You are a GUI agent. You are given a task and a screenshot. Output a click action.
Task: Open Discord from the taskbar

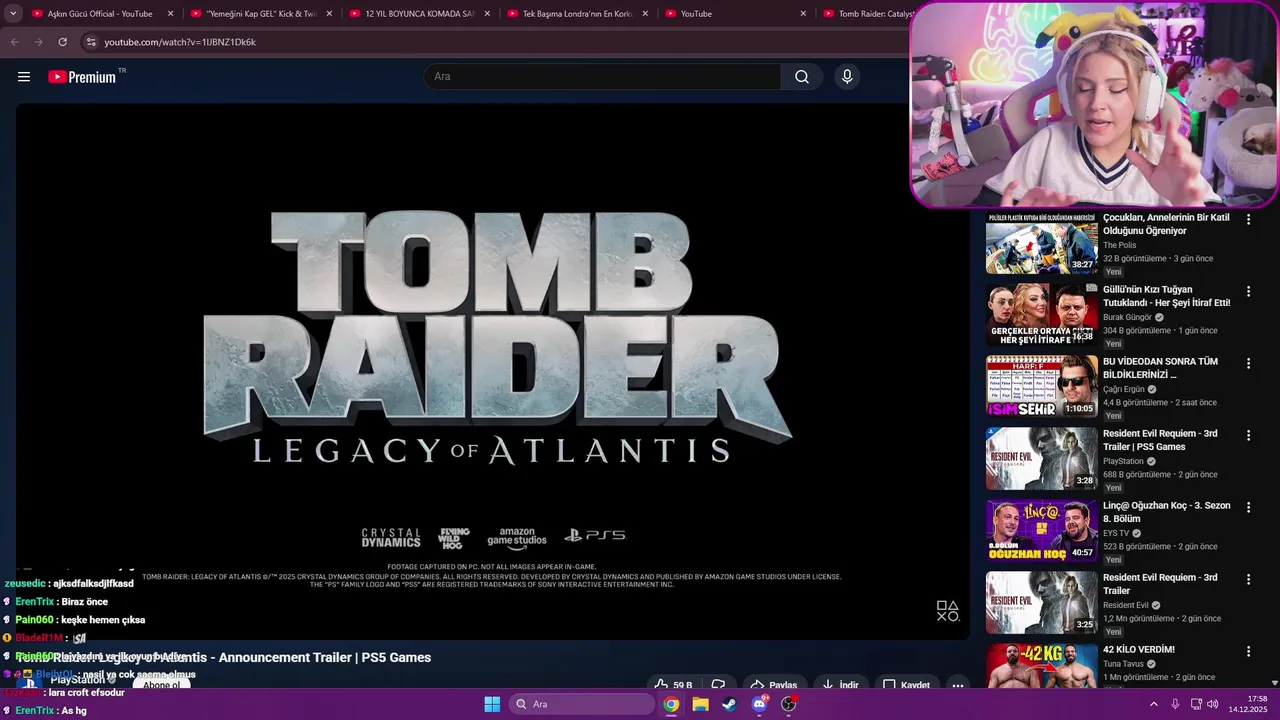pyautogui.click(x=759, y=704)
